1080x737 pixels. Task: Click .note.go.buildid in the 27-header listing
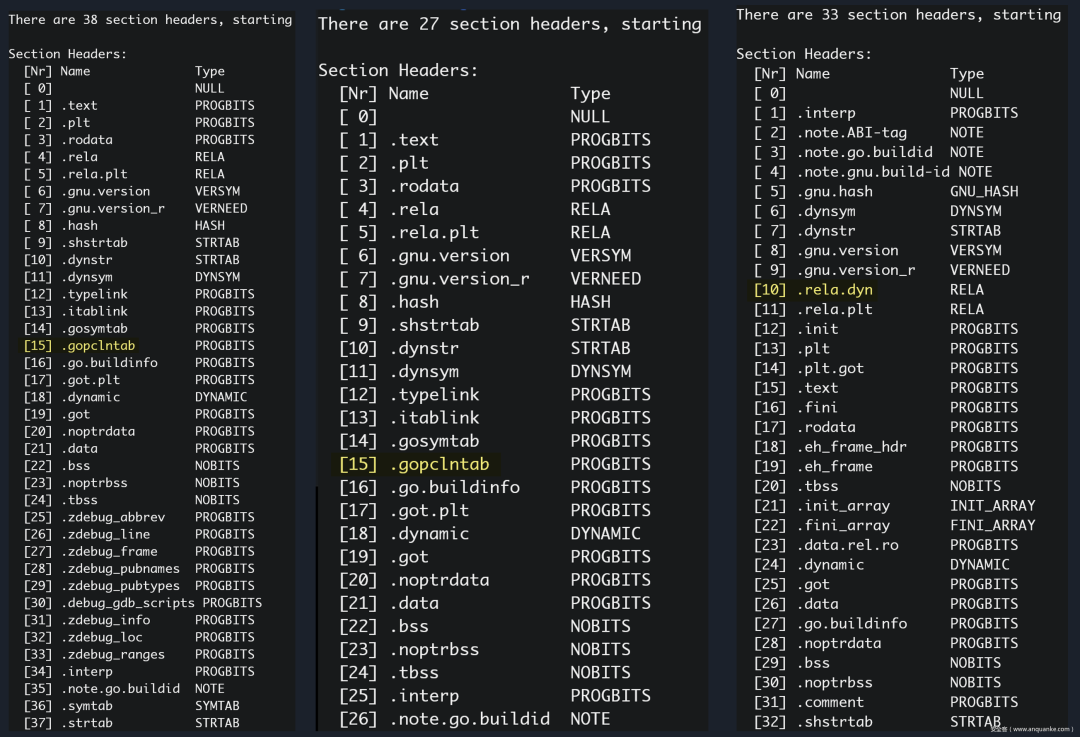(470, 719)
